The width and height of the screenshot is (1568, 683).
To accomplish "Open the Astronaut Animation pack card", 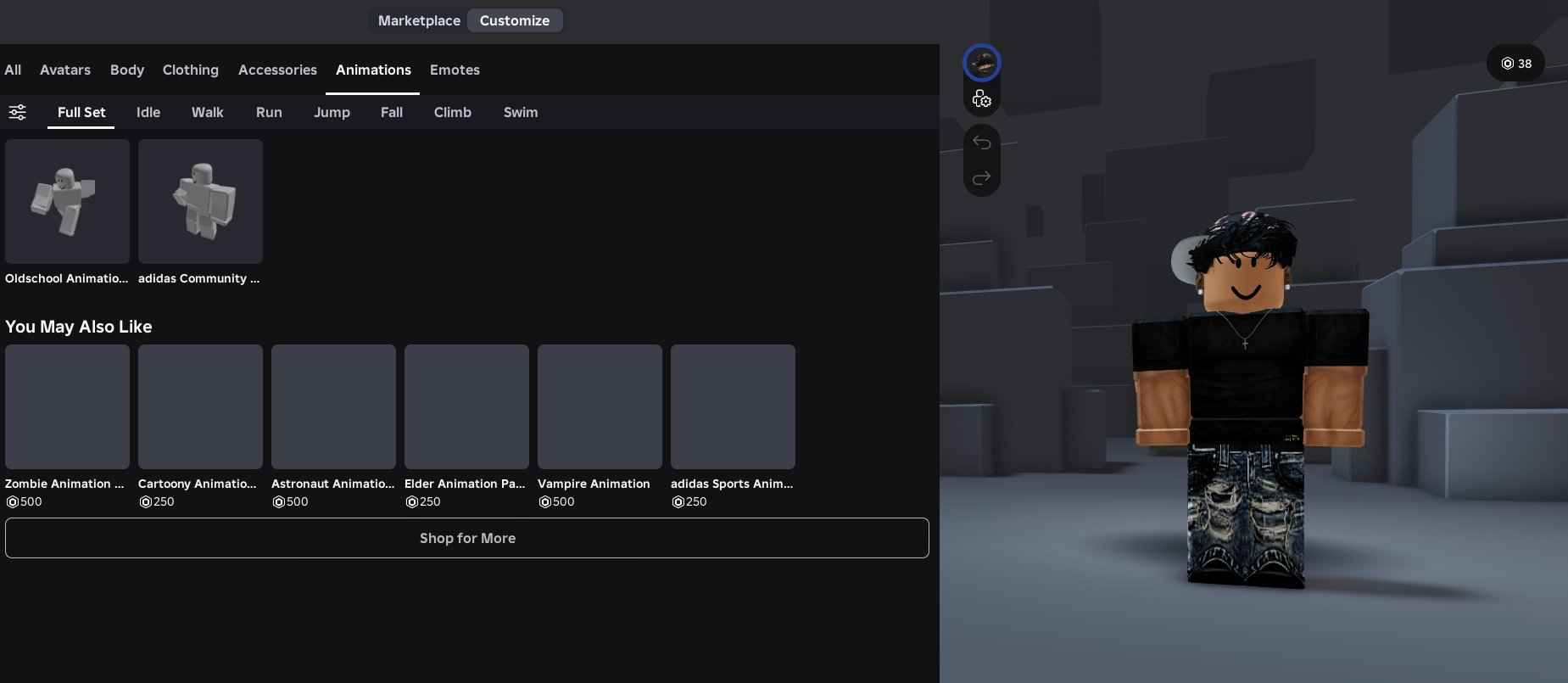I will tap(333, 406).
